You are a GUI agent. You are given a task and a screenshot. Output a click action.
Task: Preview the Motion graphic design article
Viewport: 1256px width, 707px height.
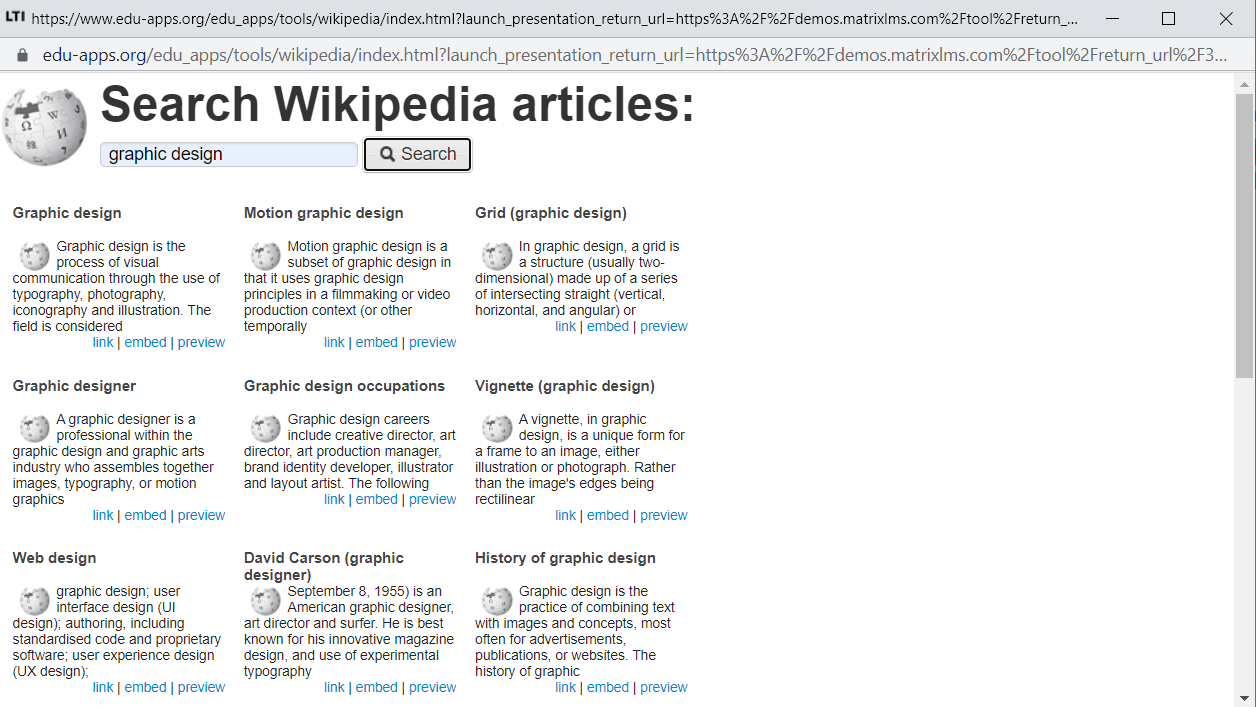(432, 342)
